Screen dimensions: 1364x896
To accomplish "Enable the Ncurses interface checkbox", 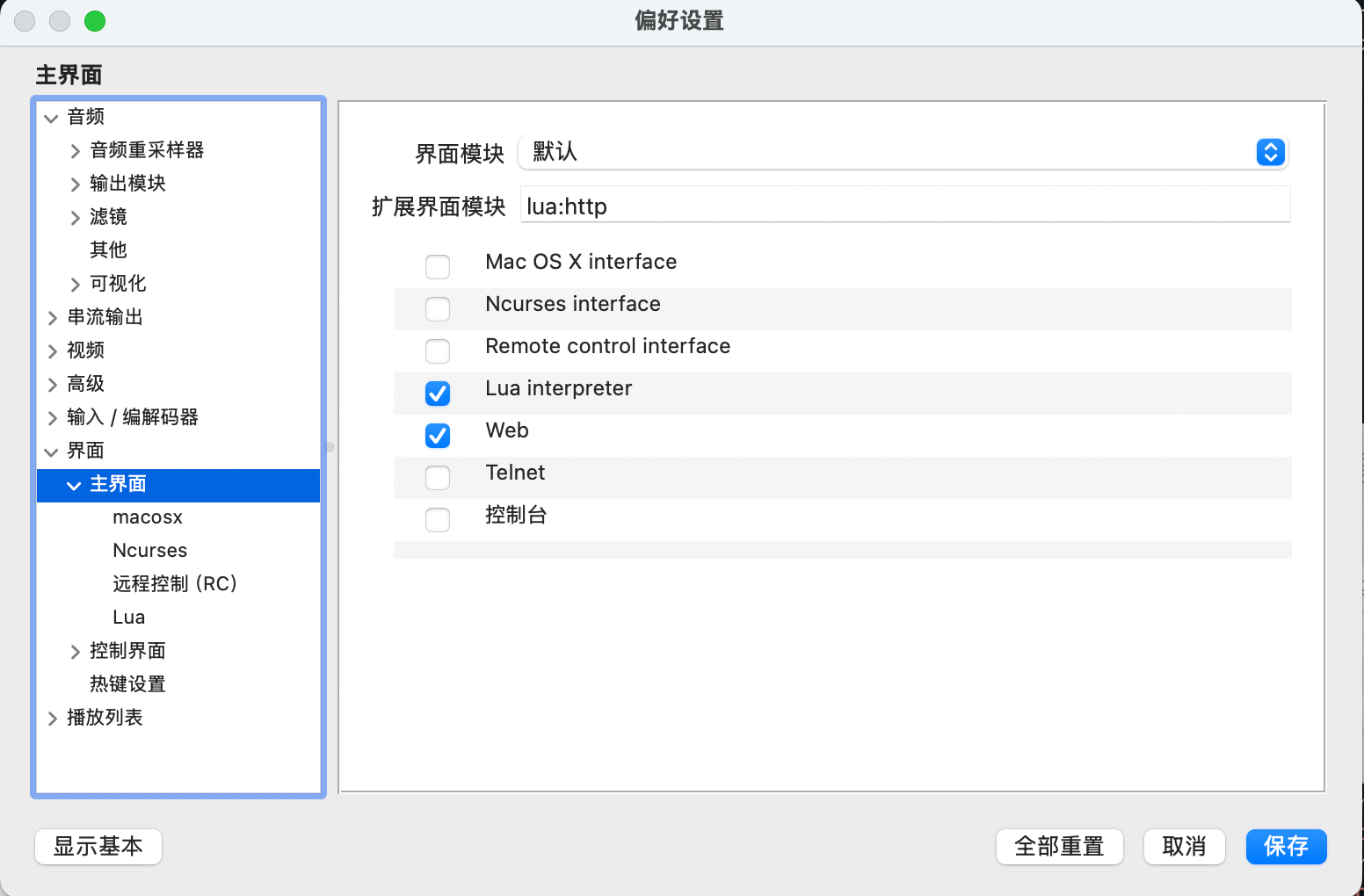I will tap(438, 308).
